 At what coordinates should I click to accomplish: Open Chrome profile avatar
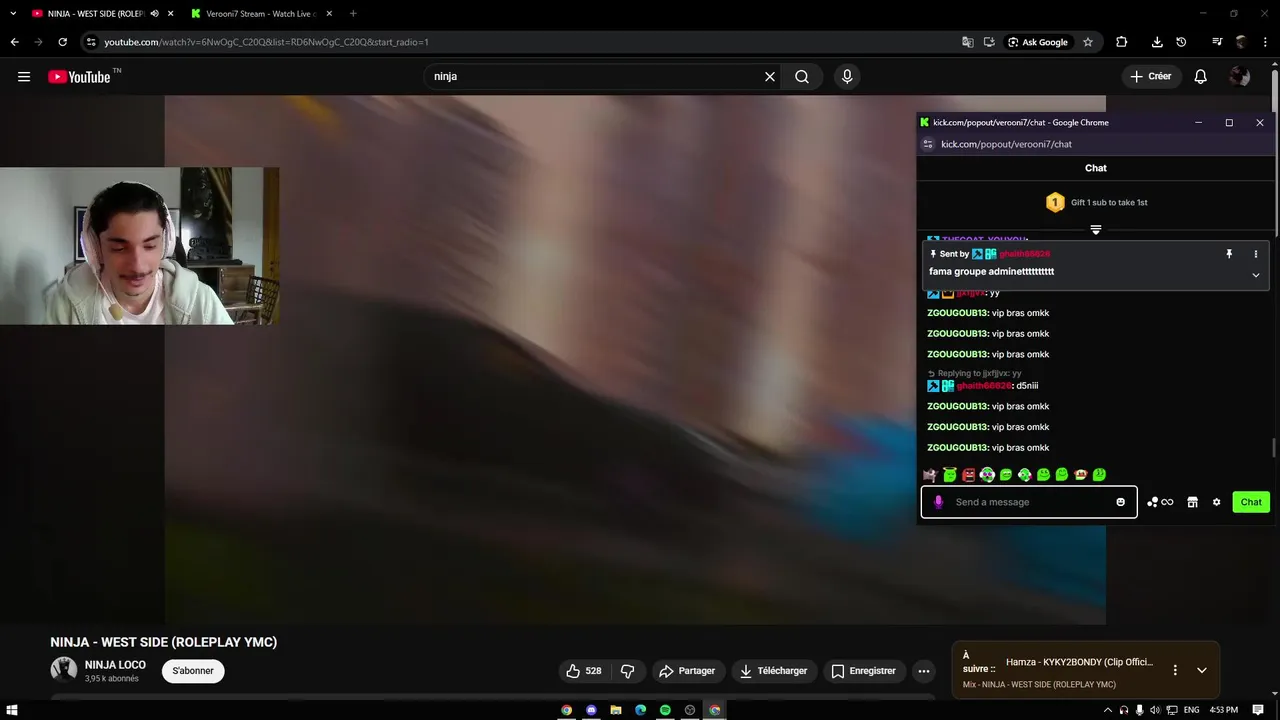pos(1241,42)
